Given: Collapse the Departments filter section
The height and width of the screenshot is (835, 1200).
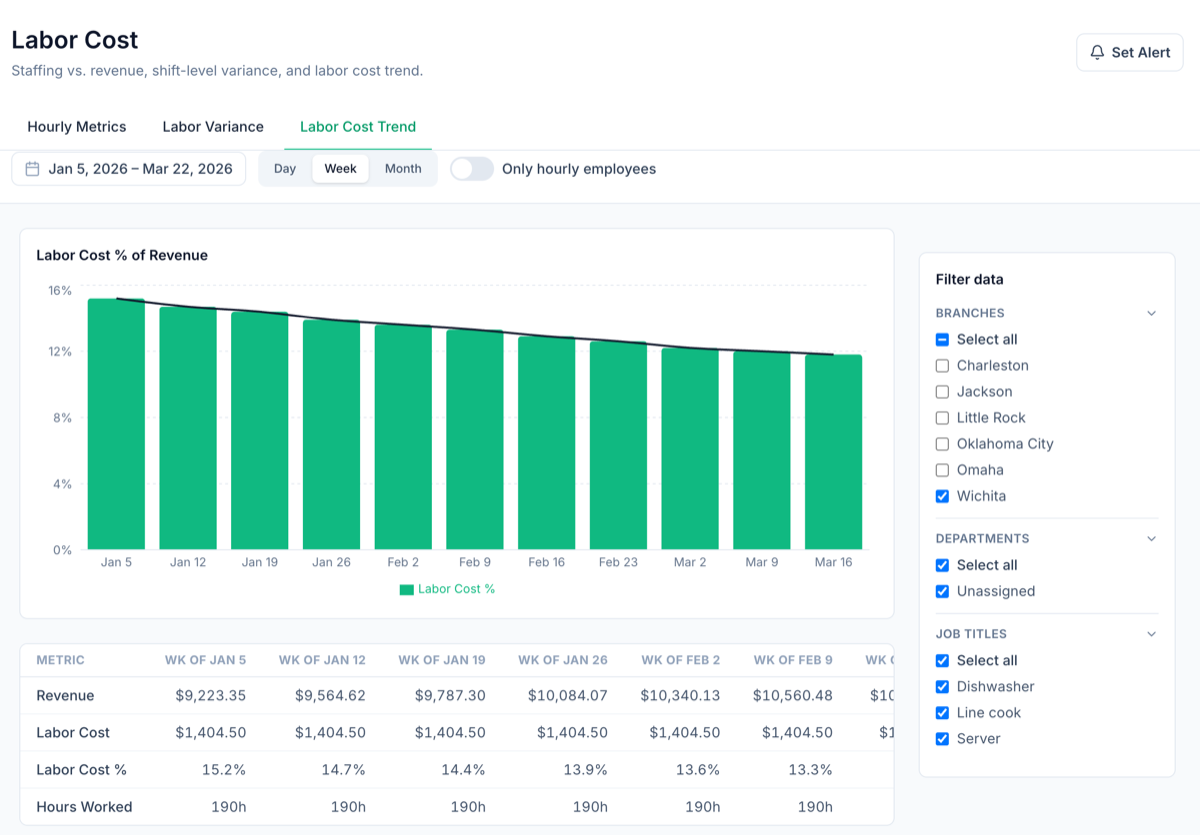Looking at the screenshot, I should point(1151,538).
